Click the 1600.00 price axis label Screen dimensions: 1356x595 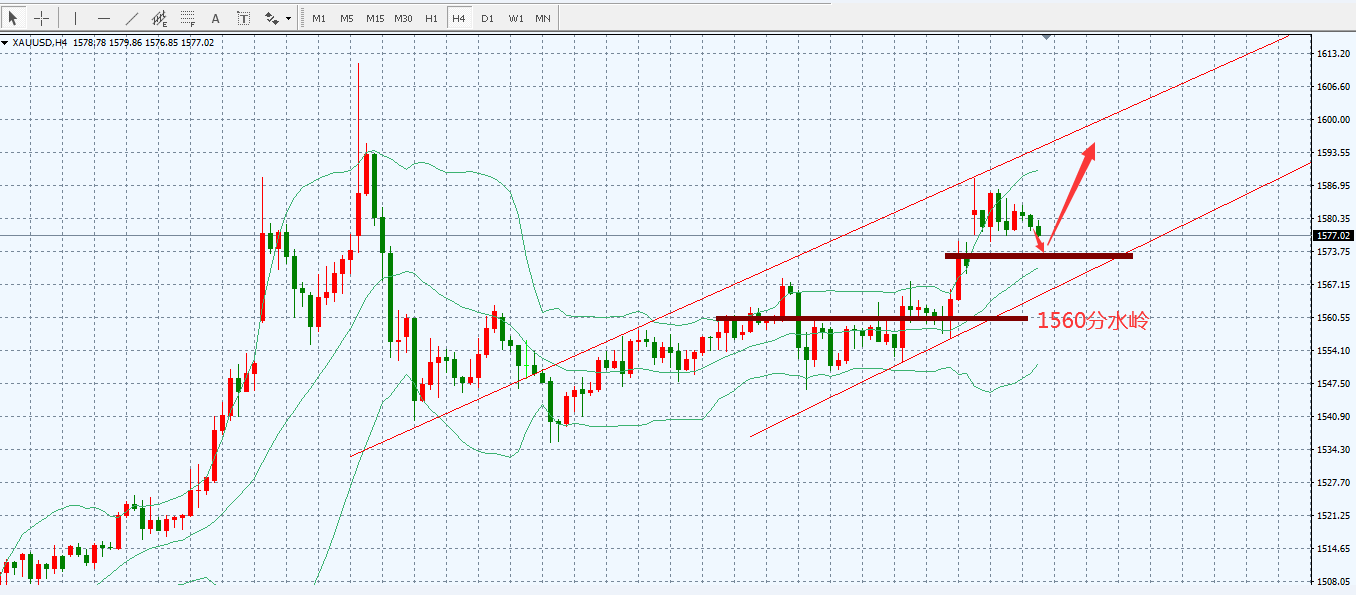(1334, 120)
